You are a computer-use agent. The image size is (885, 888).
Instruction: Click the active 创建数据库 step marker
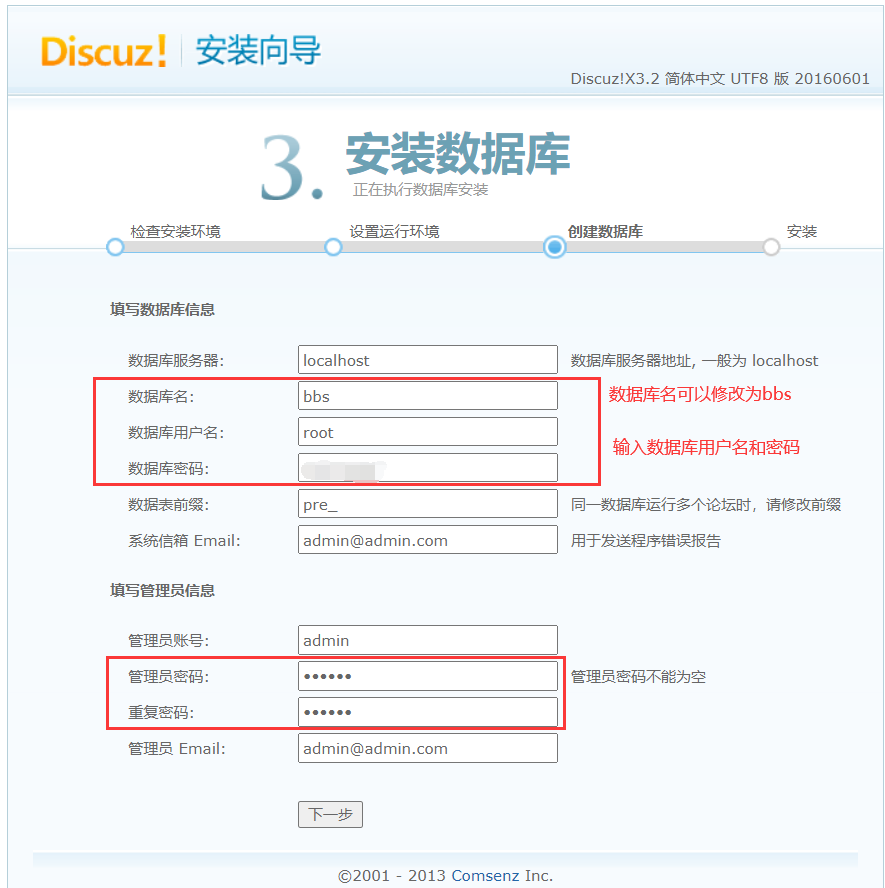[x=554, y=247]
